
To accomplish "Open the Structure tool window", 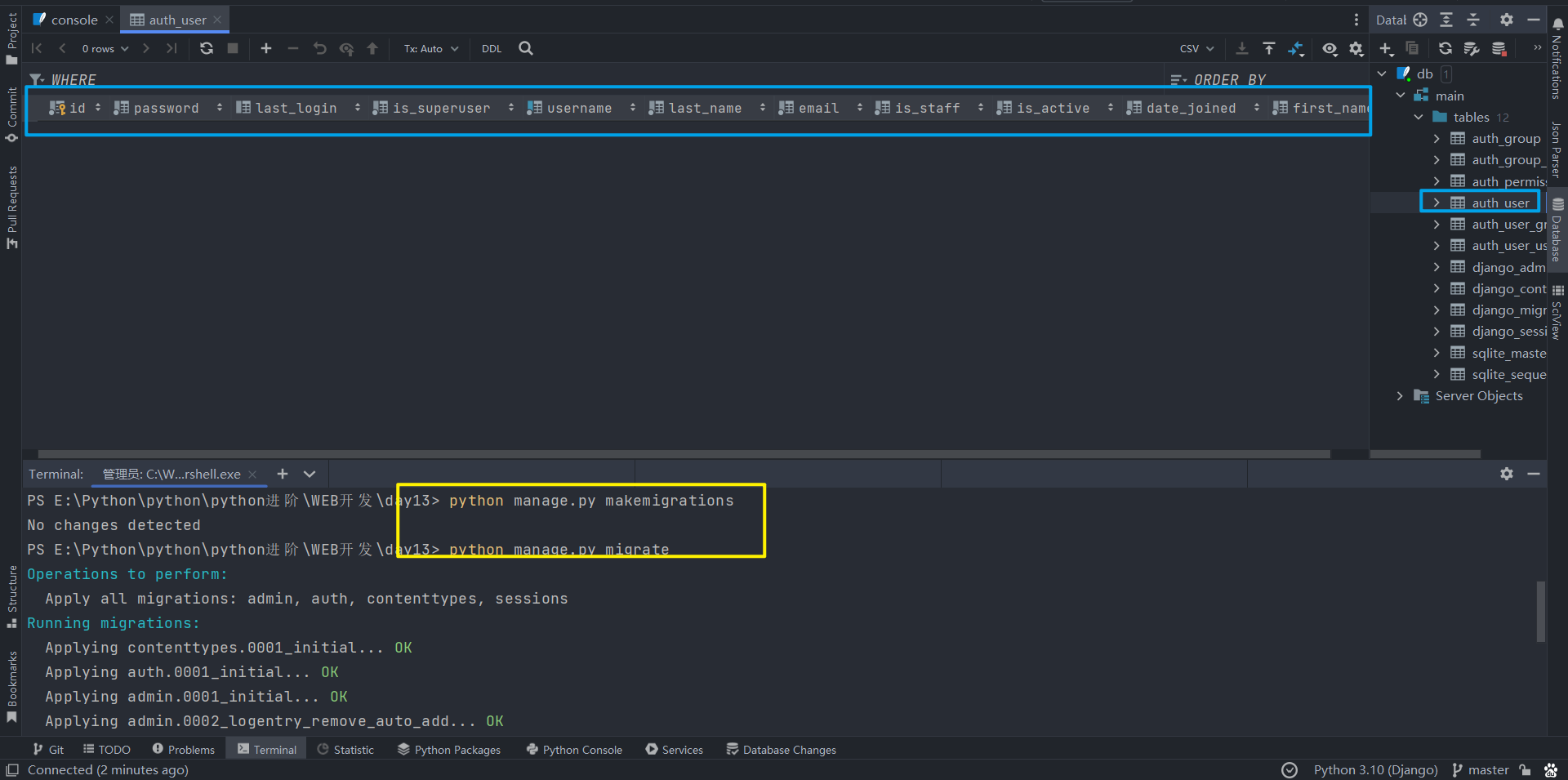I will pyautogui.click(x=11, y=596).
